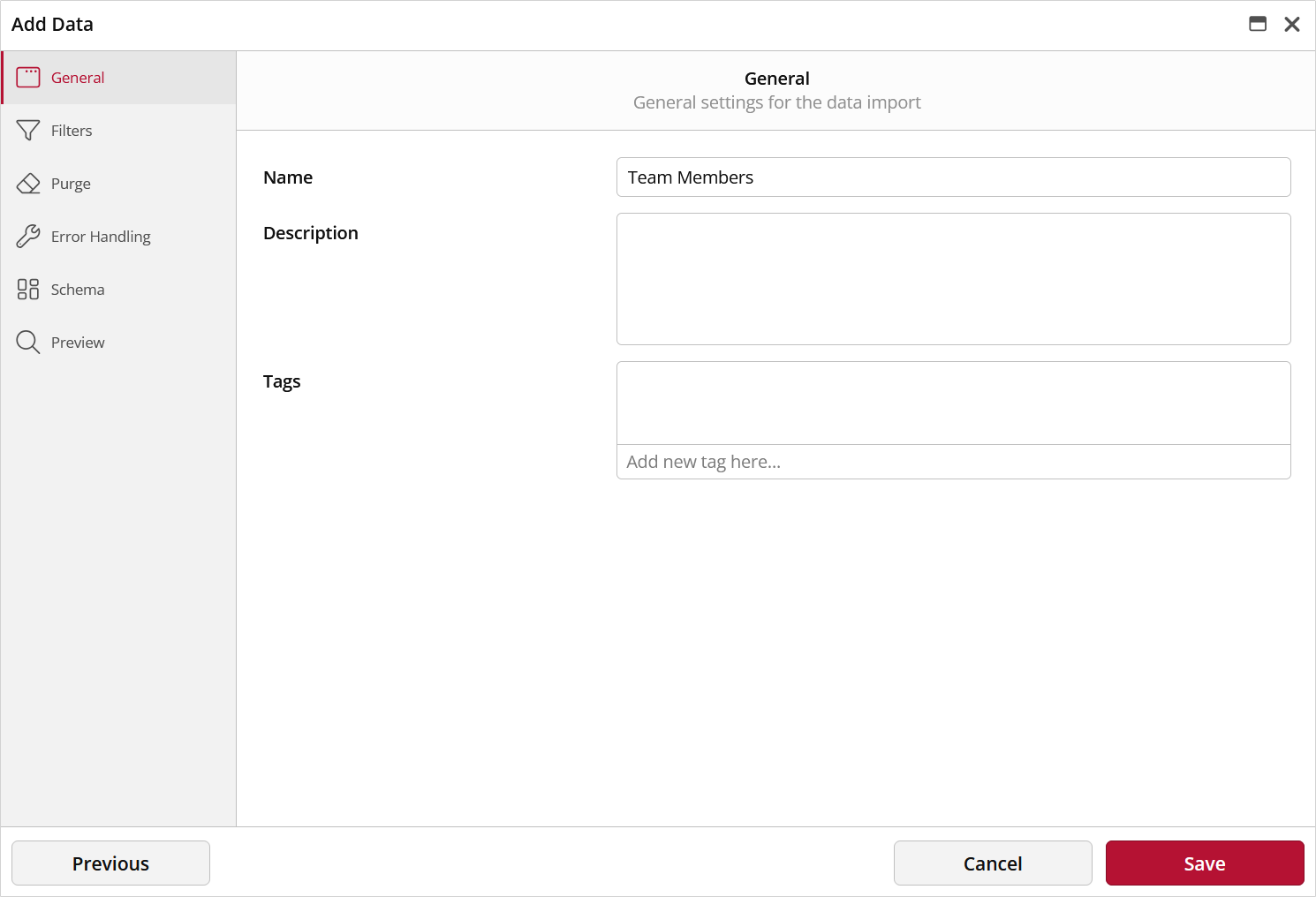Select the Schema text label
The image size is (1316, 897).
[x=78, y=290]
